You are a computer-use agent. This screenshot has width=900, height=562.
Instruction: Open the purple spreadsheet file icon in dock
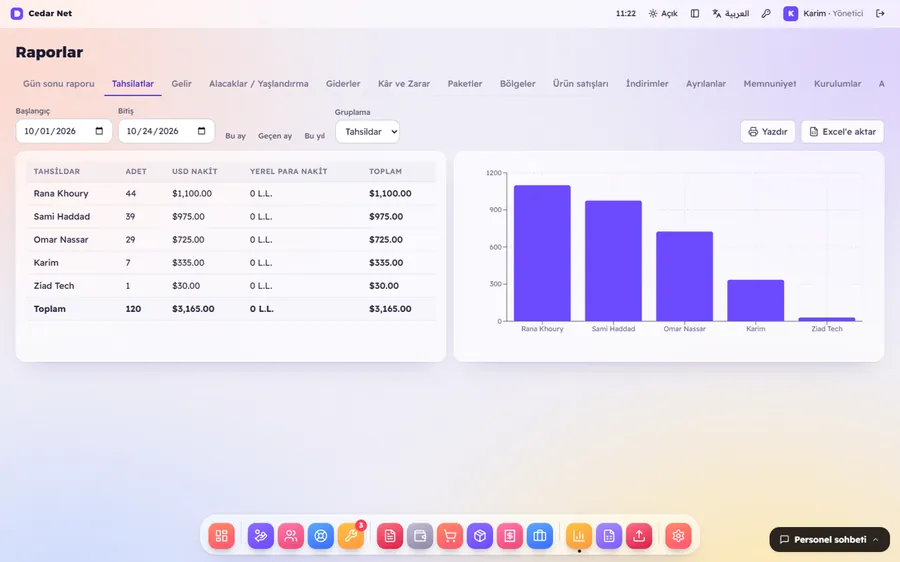click(x=609, y=536)
